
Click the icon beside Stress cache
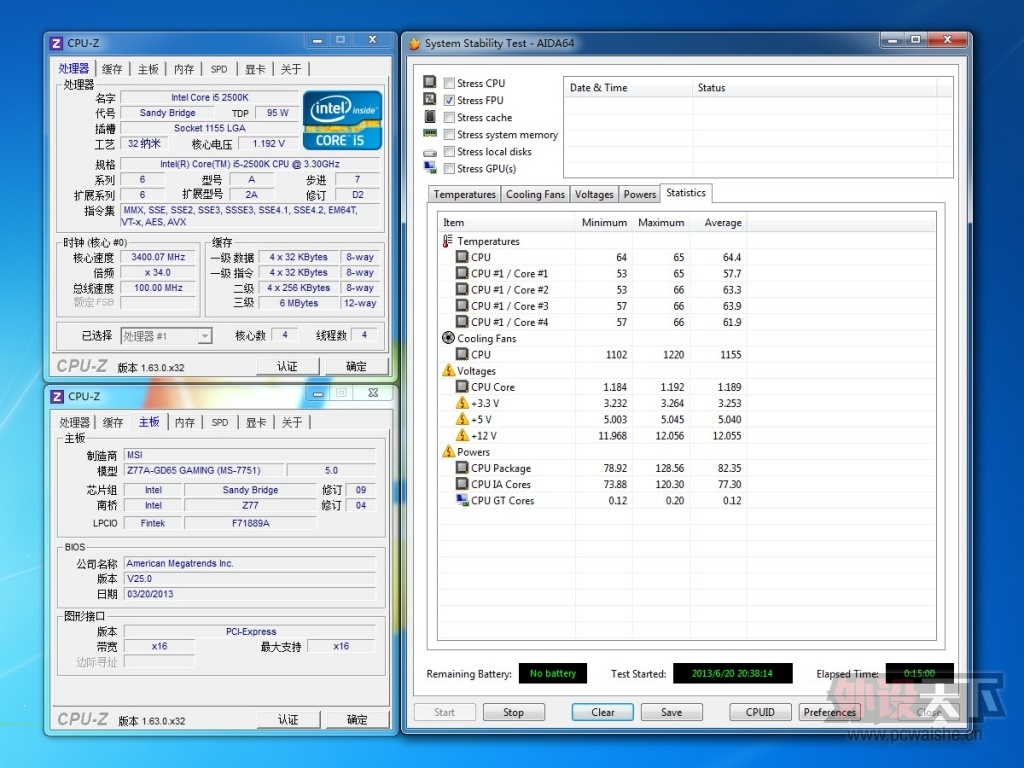(x=430, y=116)
